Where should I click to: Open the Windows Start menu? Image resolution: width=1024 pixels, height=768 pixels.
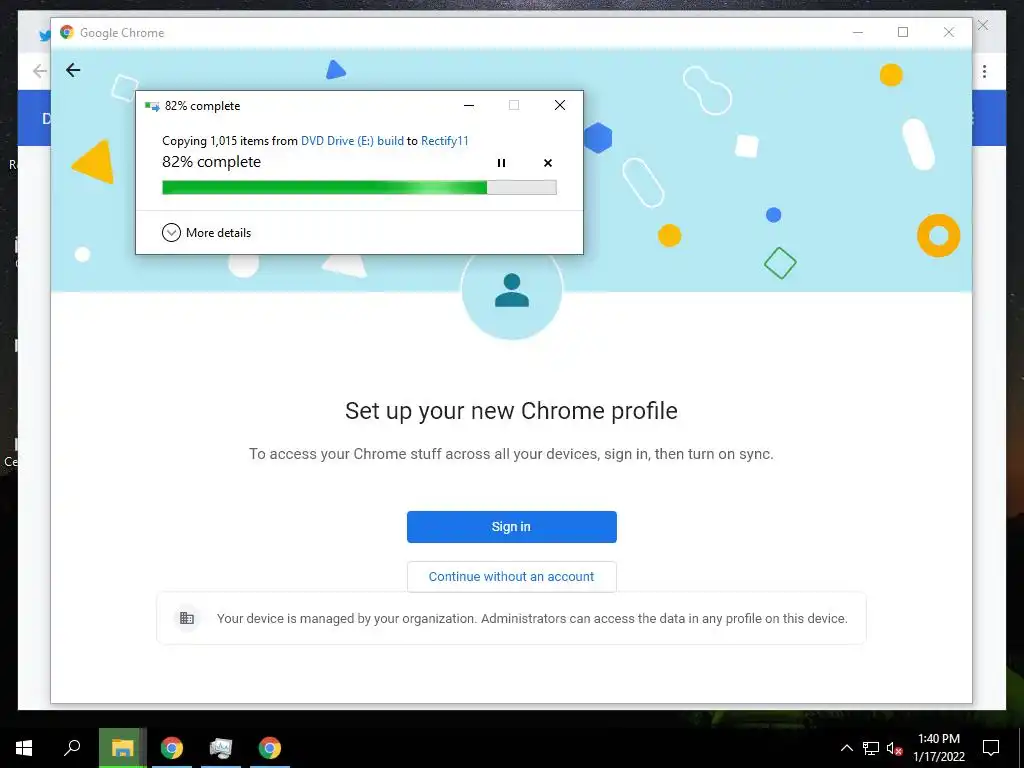click(24, 748)
